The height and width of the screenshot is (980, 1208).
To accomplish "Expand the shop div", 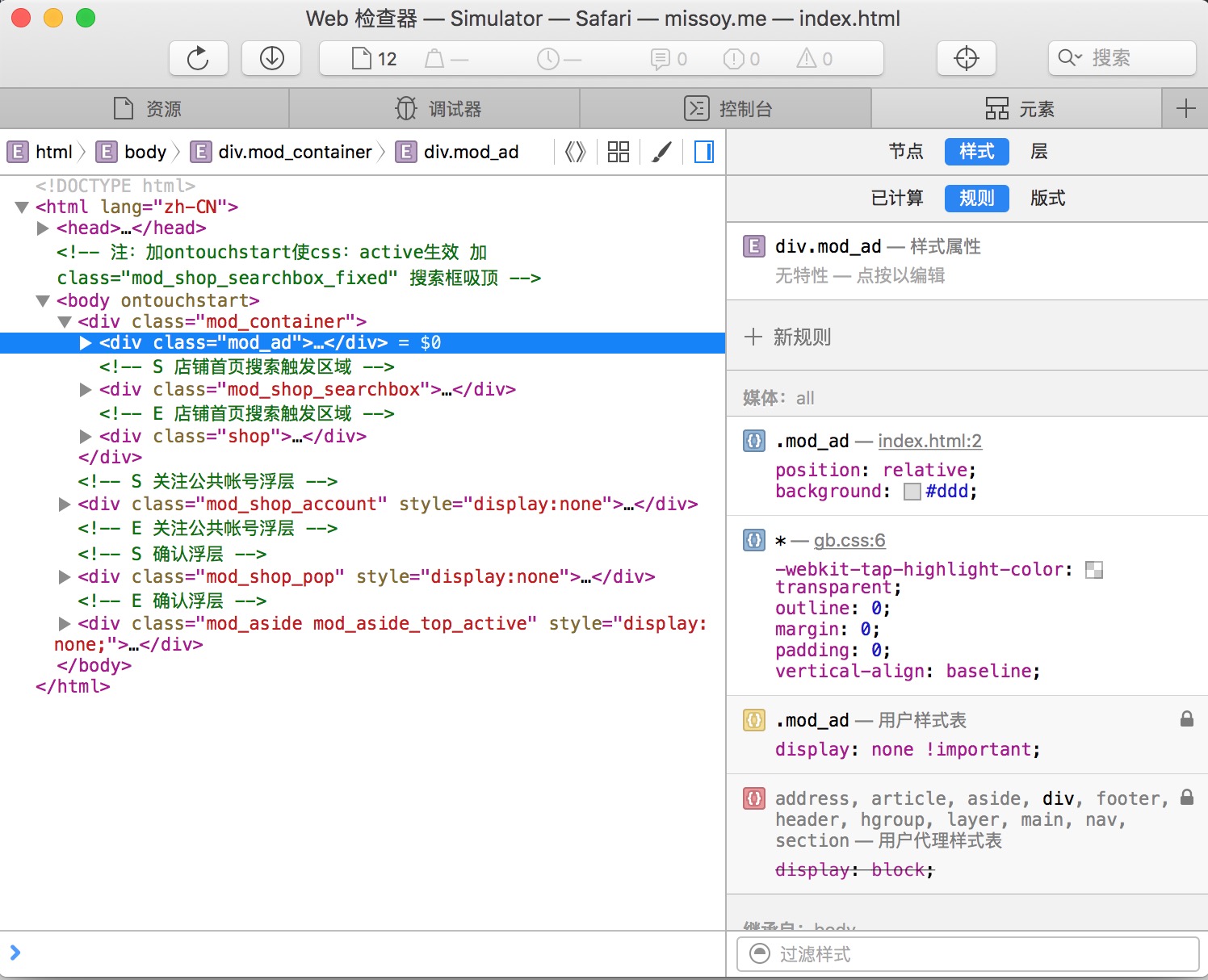I will (86, 437).
